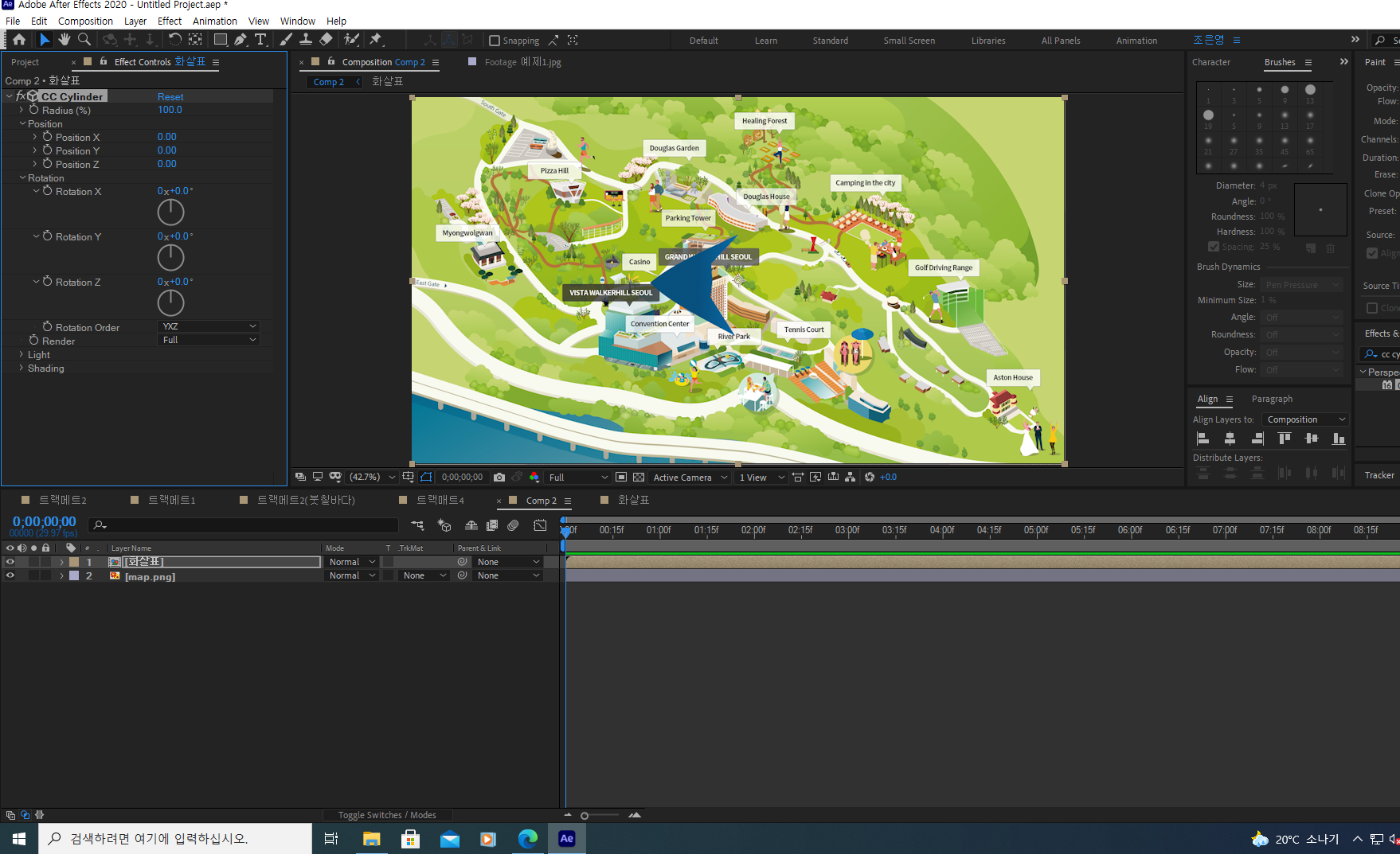Toggle frame blending icon in timeline
This screenshot has width=1400, height=854.
pos(492,525)
